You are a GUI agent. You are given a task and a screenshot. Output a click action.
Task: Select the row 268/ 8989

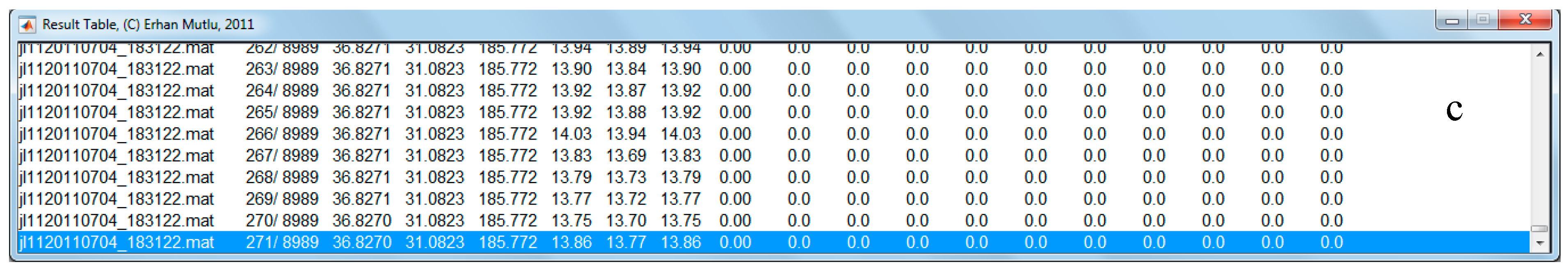(x=774, y=177)
